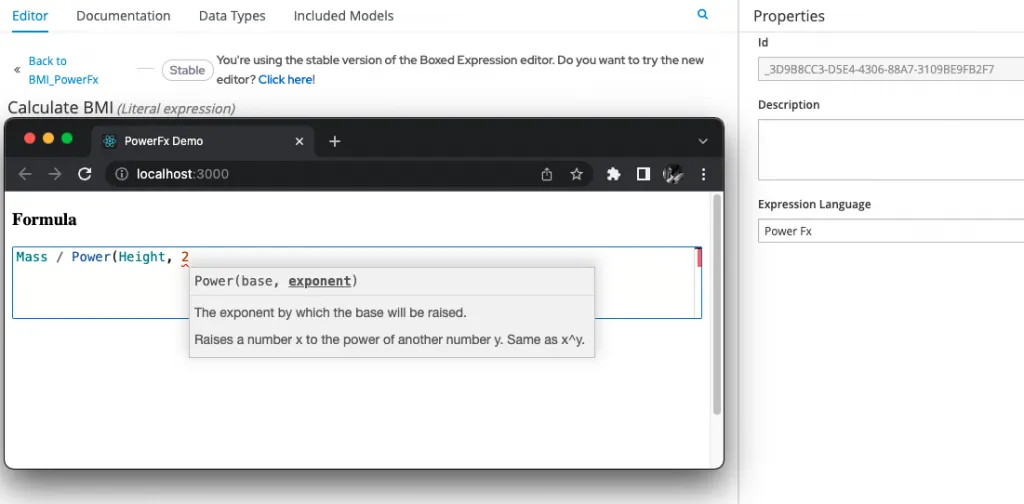Click the search magnifier icon

(703, 14)
